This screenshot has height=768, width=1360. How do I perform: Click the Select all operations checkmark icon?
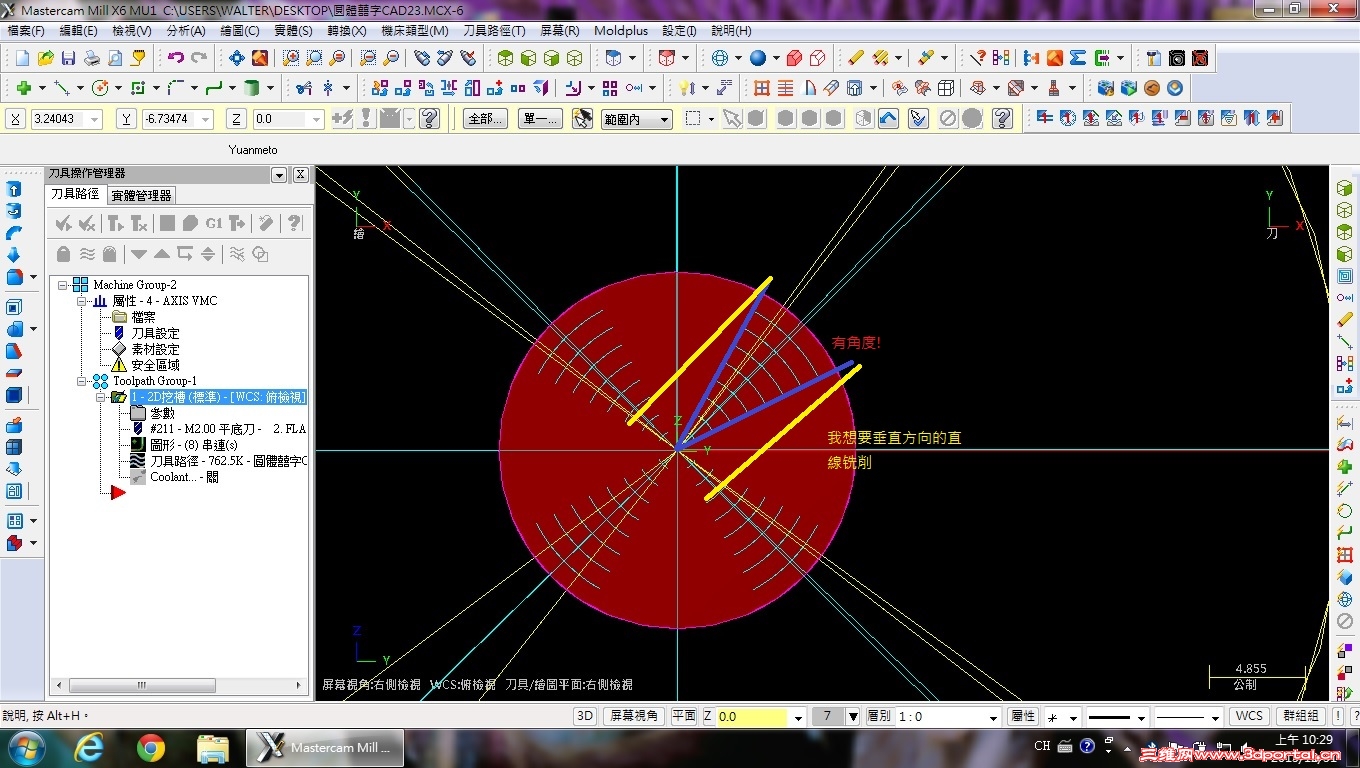63,223
